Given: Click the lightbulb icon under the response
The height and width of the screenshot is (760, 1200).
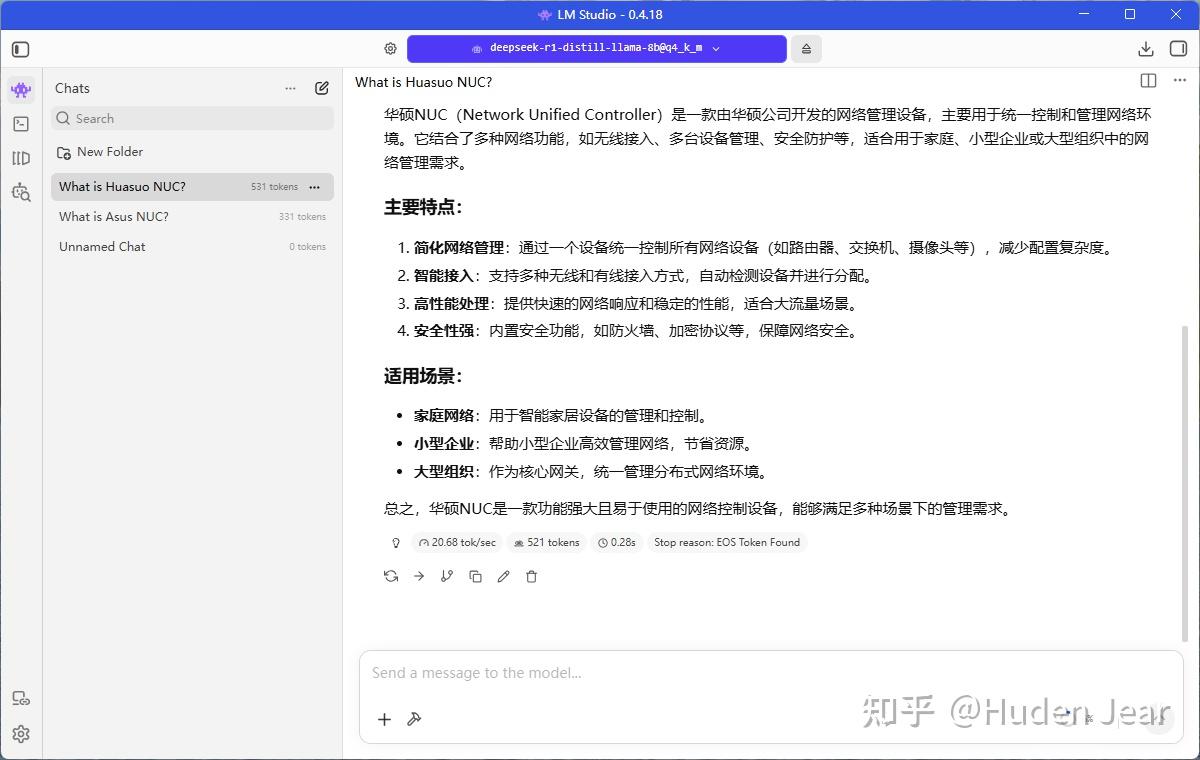Looking at the screenshot, I should tap(396, 543).
